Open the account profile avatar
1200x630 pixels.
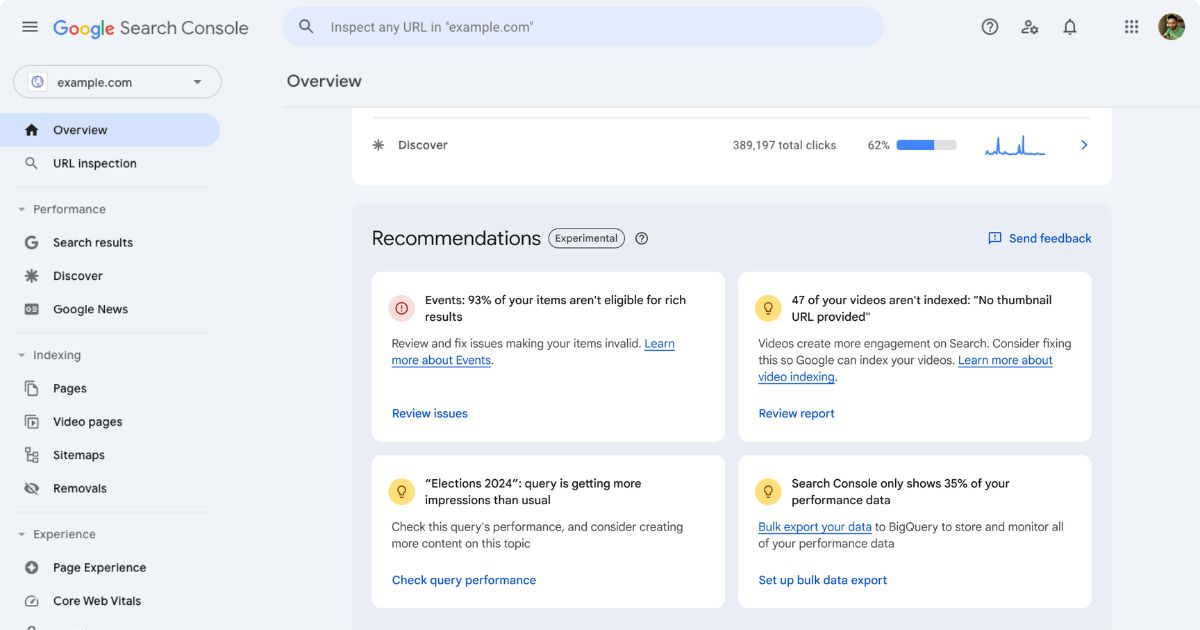(1172, 27)
